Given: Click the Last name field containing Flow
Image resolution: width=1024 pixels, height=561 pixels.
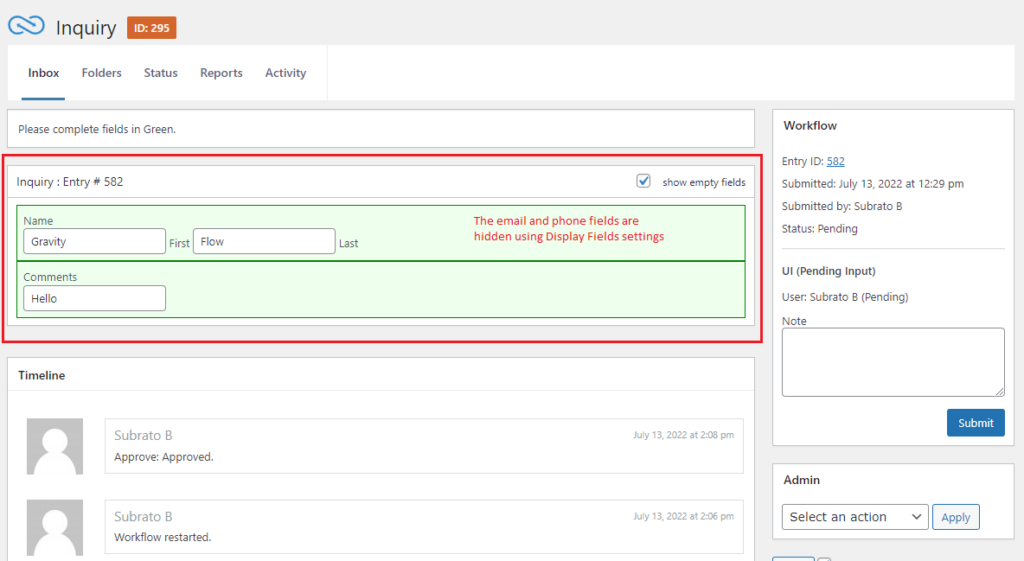Looking at the screenshot, I should click(x=263, y=241).
